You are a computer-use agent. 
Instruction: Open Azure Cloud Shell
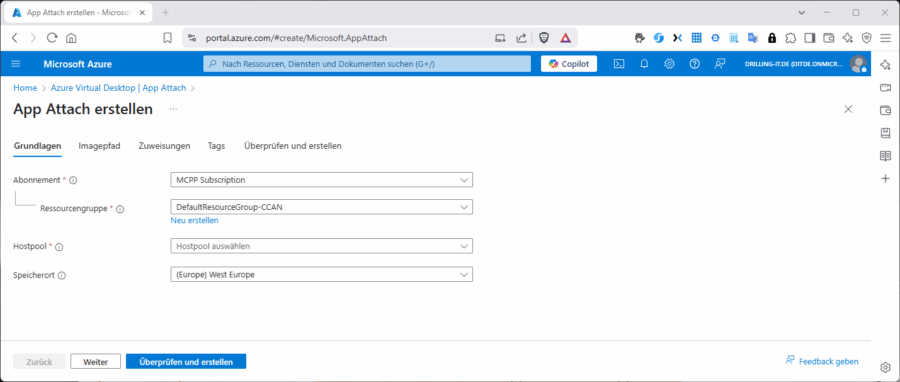pyautogui.click(x=619, y=64)
